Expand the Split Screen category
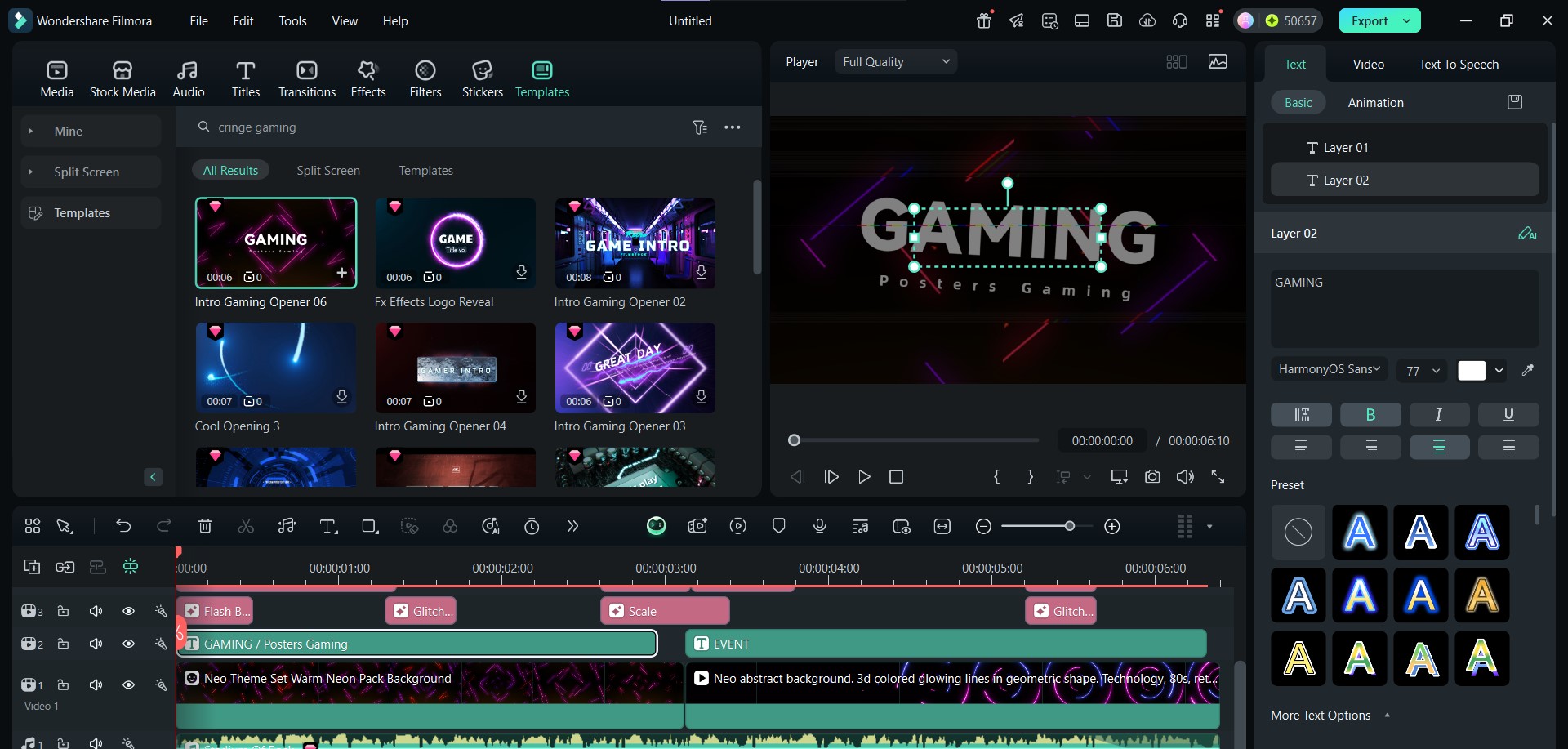This screenshot has width=1568, height=749. 31,172
